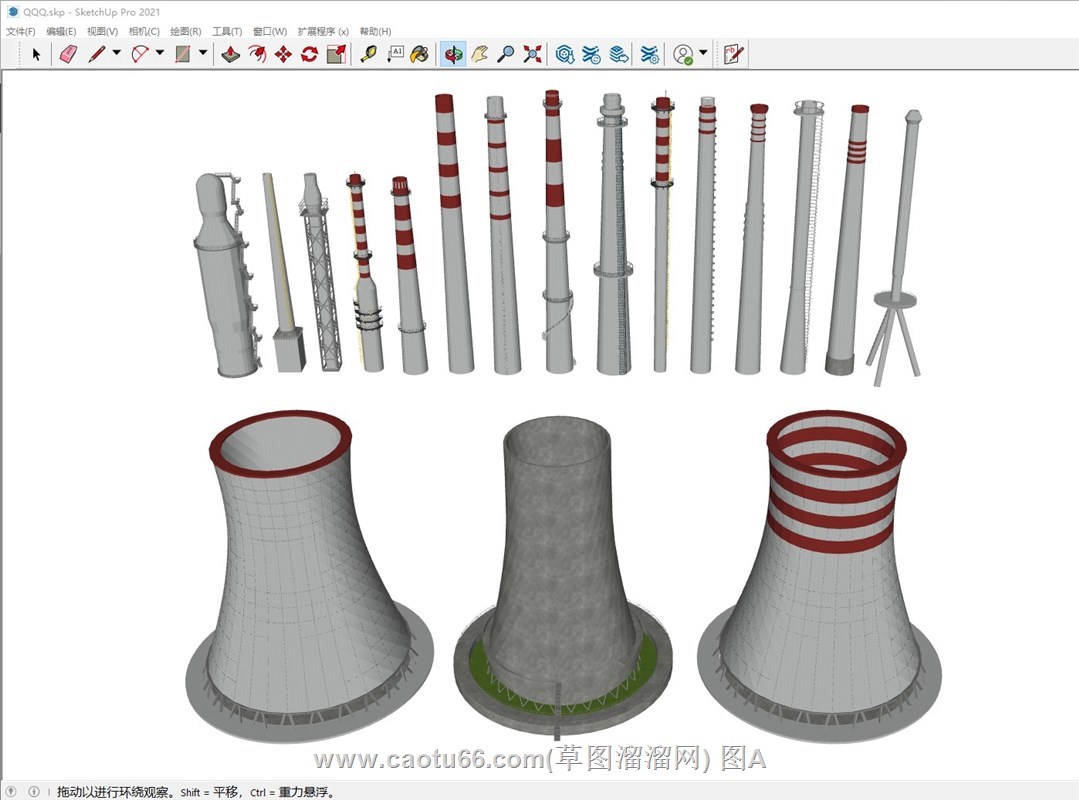Activate the Scale tool

pyautogui.click(x=336, y=54)
